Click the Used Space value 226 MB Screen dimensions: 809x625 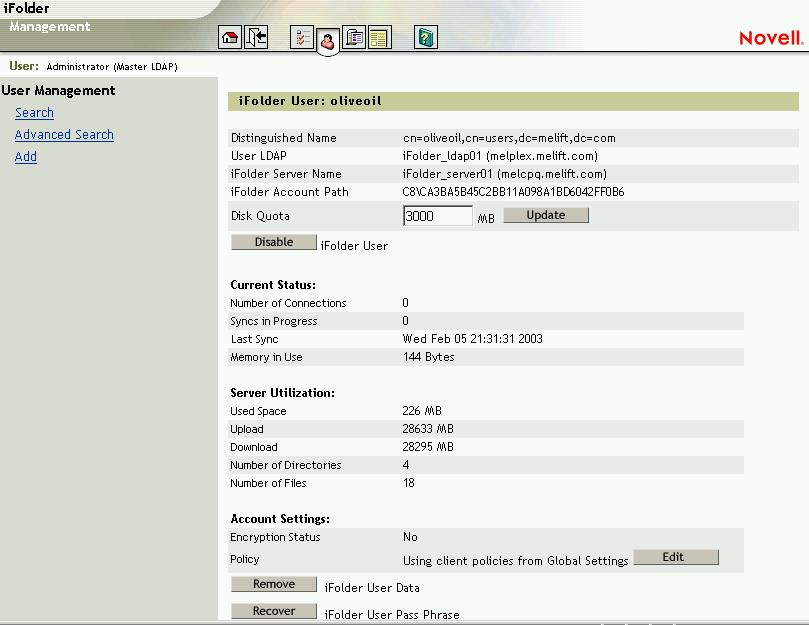tap(422, 411)
